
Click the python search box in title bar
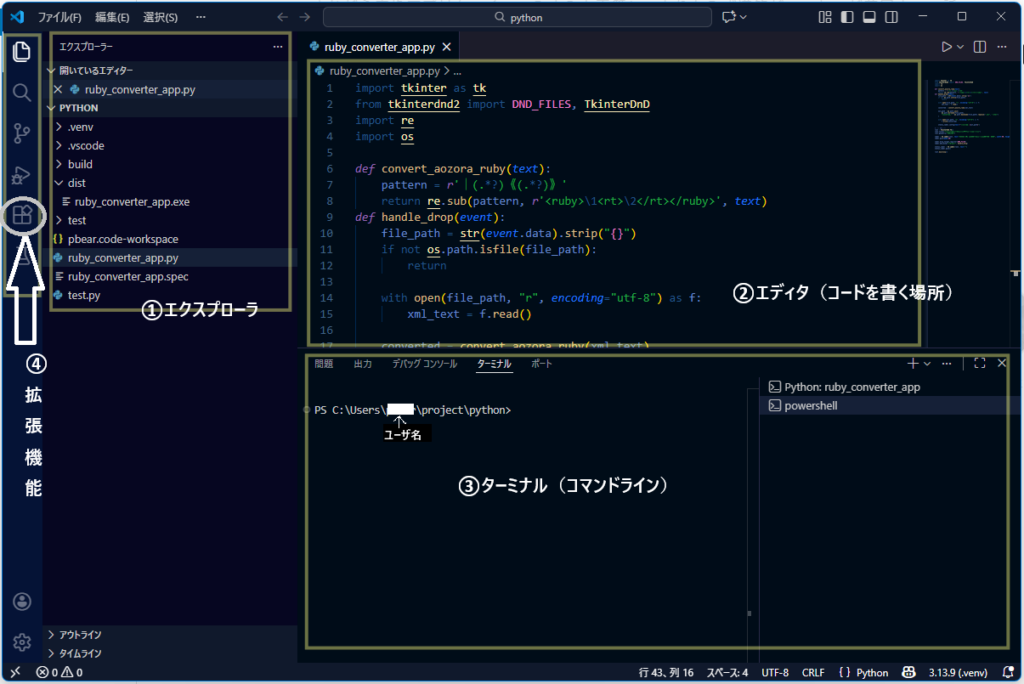(x=517, y=17)
